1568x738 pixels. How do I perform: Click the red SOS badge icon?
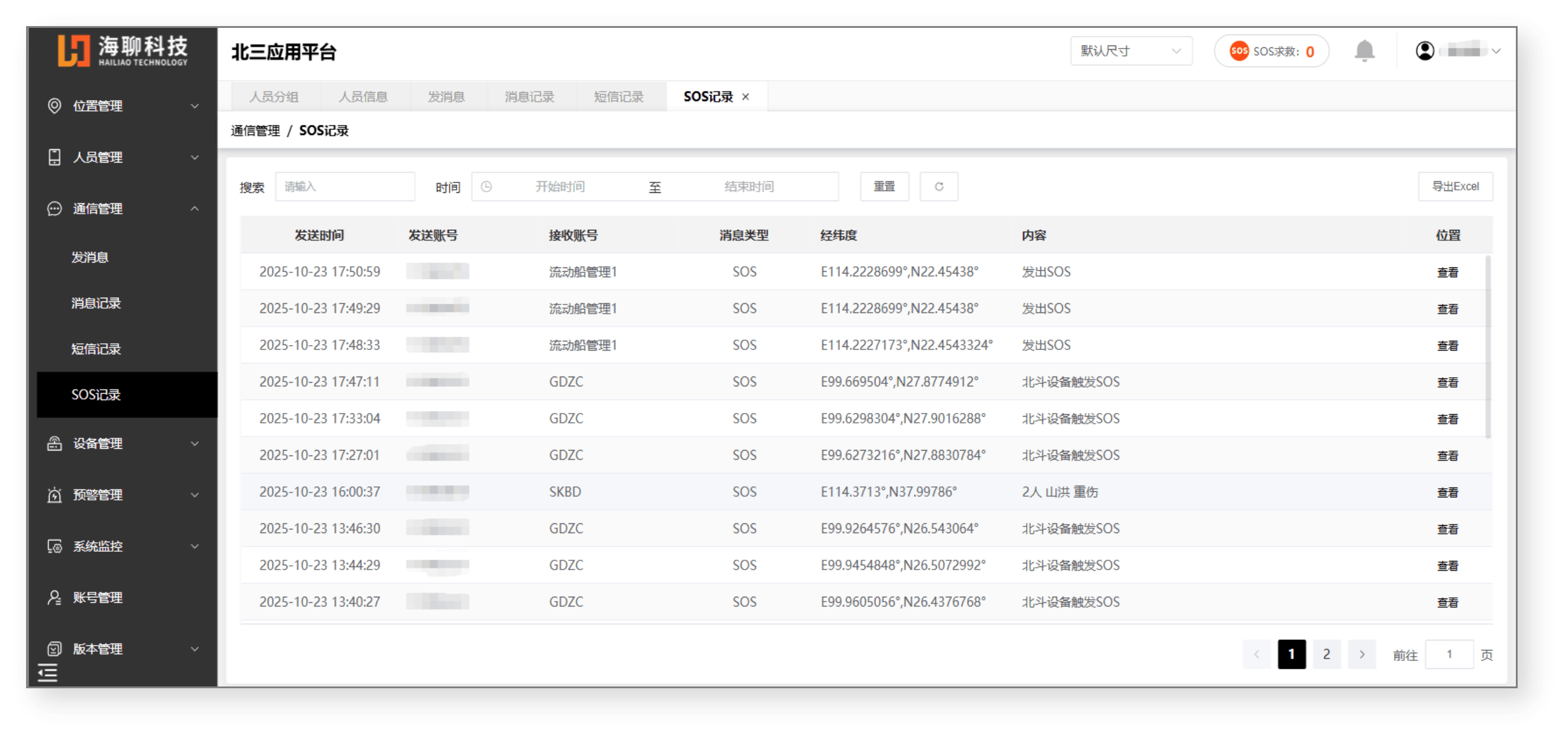(x=1239, y=51)
